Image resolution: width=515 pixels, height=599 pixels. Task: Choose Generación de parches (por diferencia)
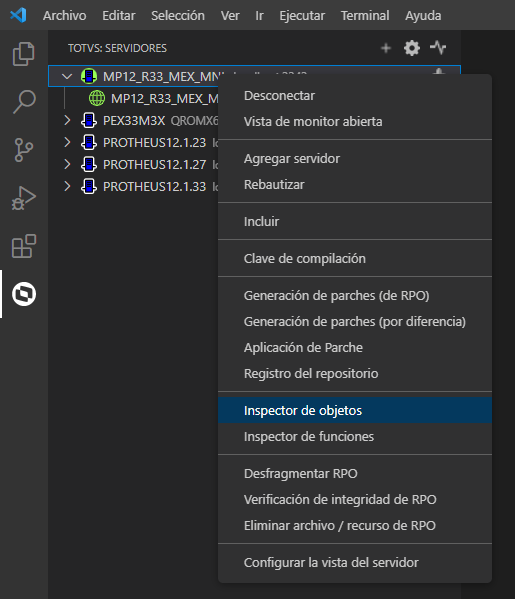point(355,322)
